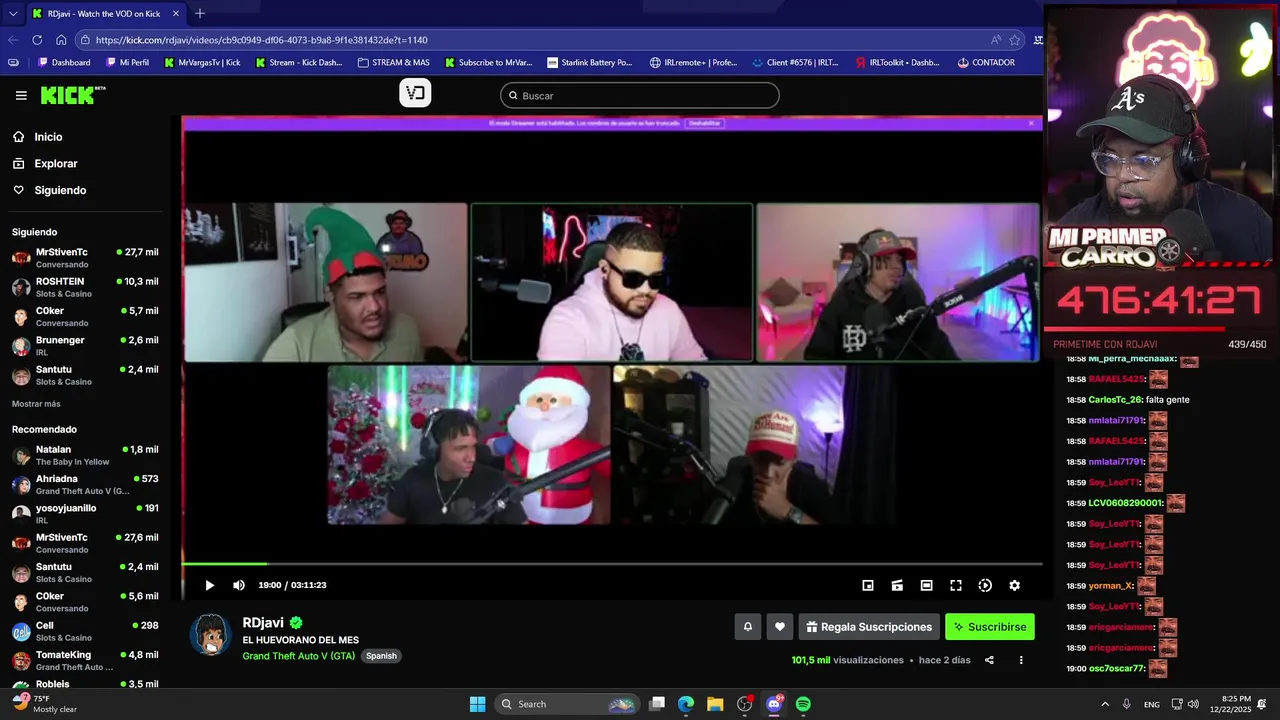Close the streamer mode banner
Image resolution: width=1280 pixels, height=720 pixels.
click(1031, 123)
